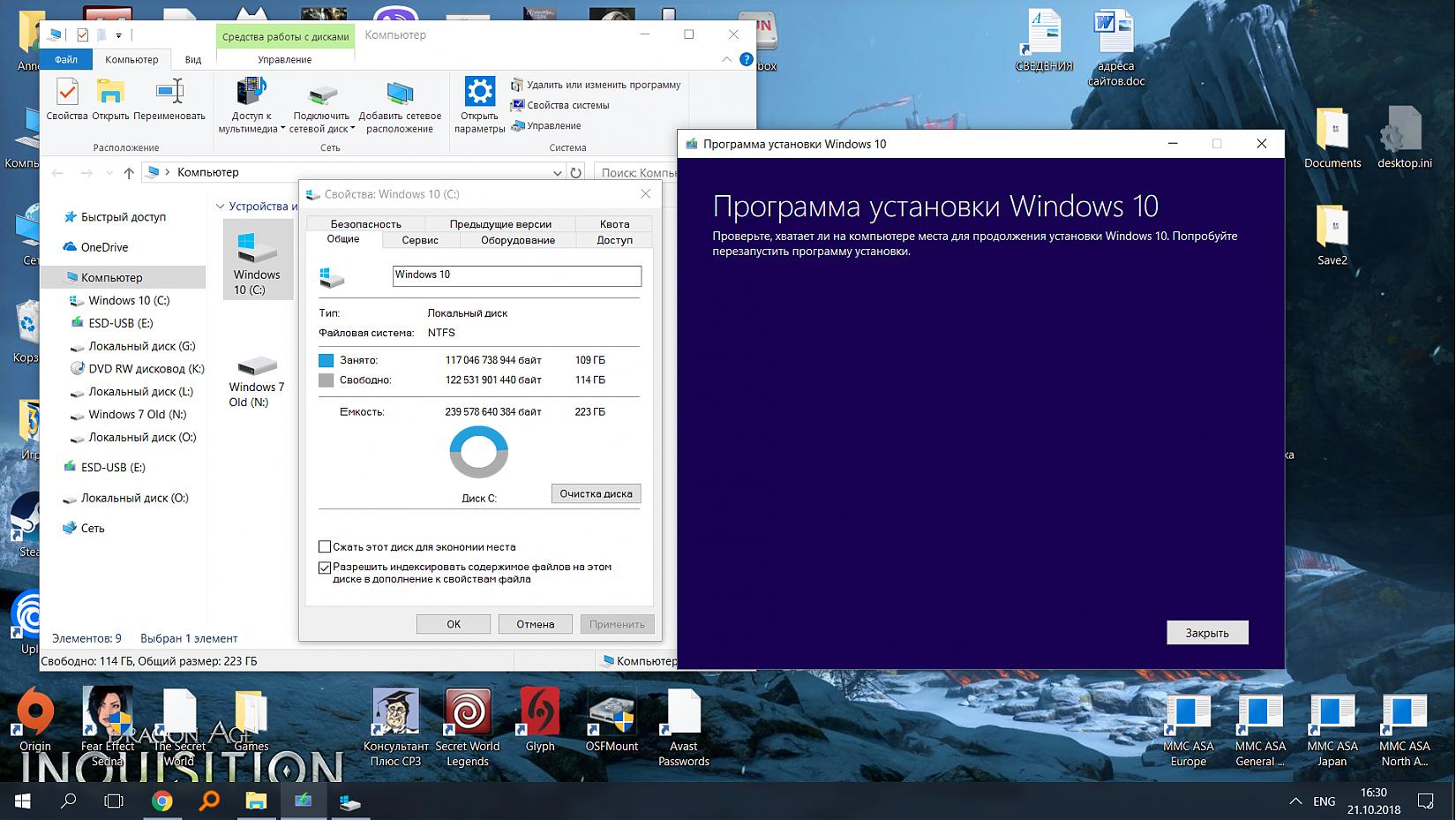Open the Файл menu tab
Image resolution: width=1456 pixels, height=820 pixels.
pos(66,59)
